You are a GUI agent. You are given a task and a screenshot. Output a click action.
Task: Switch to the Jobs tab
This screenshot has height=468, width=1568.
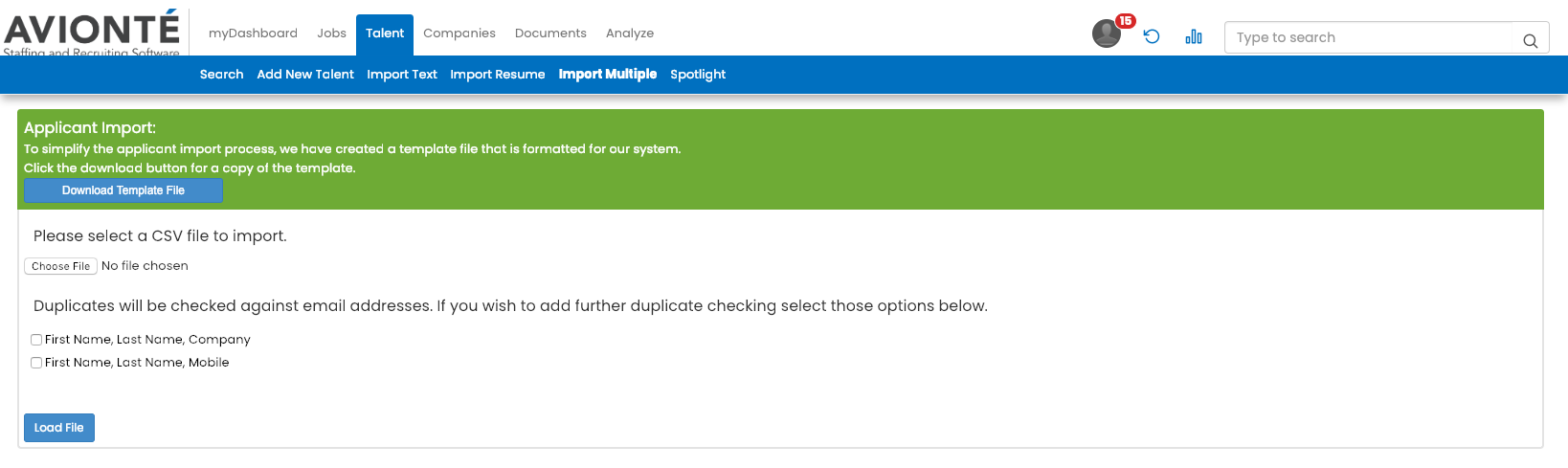coord(331,33)
